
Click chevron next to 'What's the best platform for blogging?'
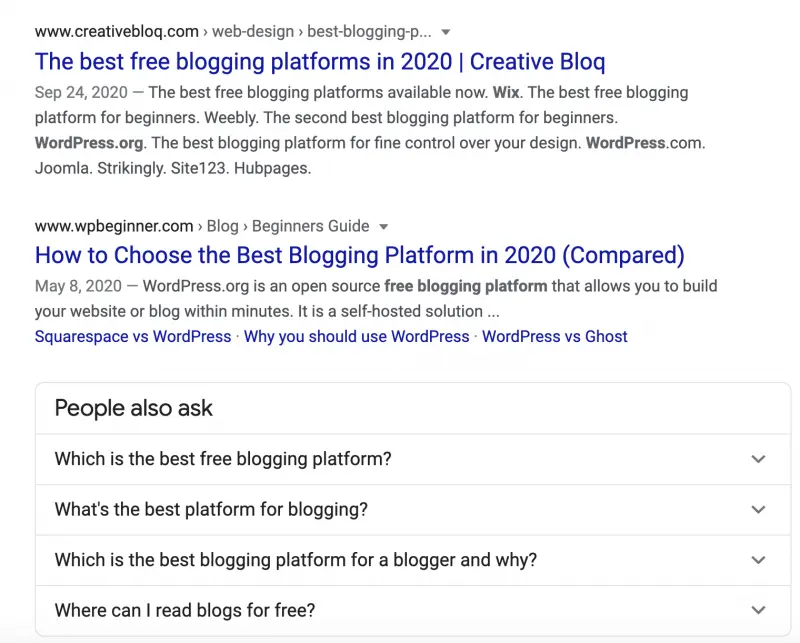point(758,509)
